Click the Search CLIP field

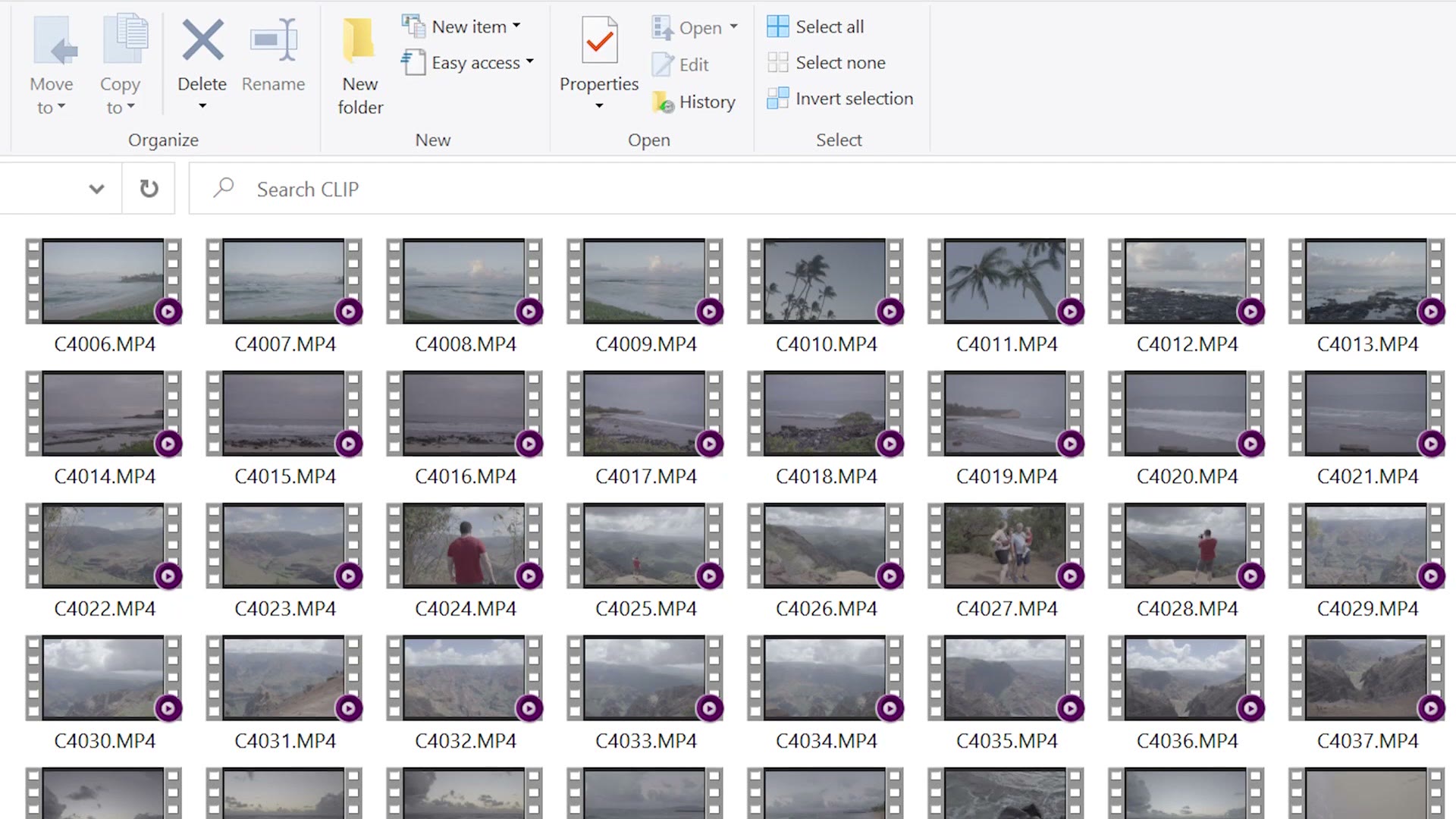pos(822,189)
